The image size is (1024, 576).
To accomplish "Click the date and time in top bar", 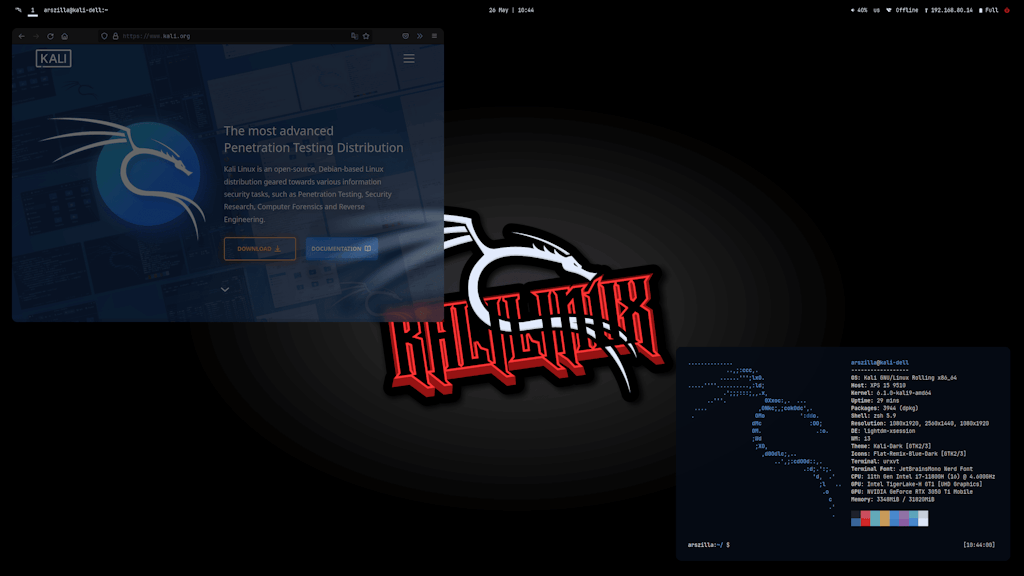I will pos(511,10).
